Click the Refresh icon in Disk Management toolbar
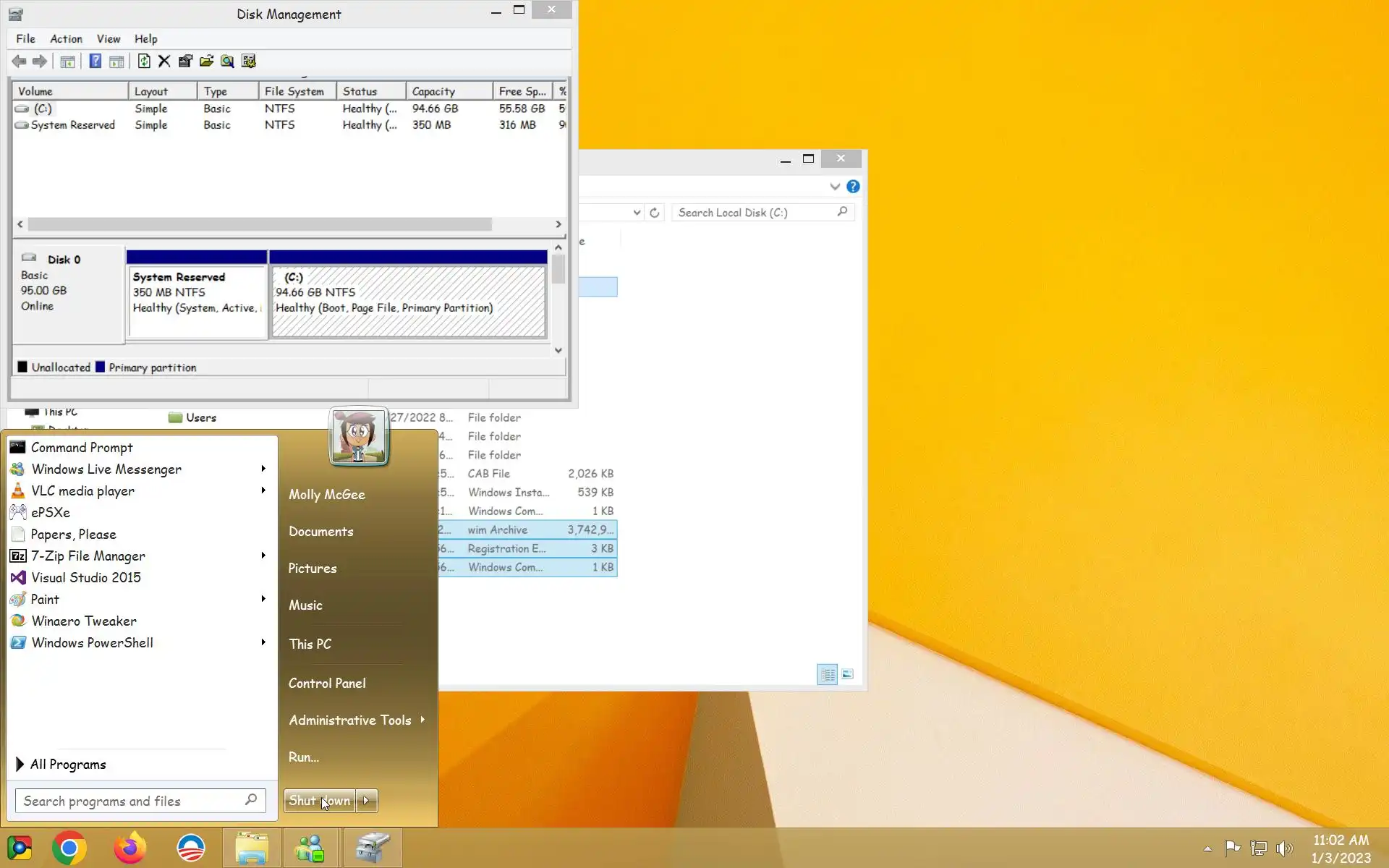 (x=144, y=61)
